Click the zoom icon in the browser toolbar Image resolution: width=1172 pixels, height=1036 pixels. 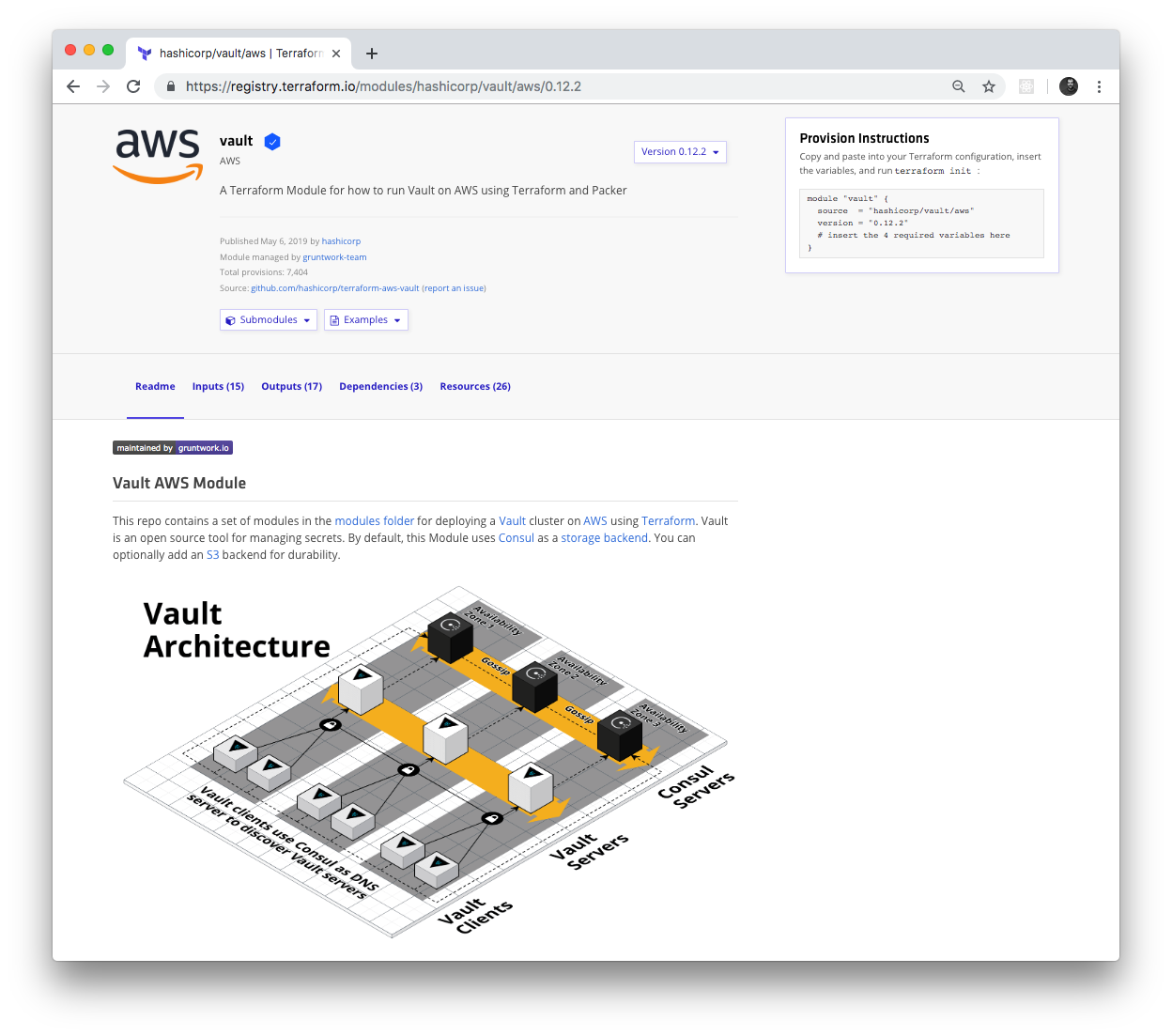click(958, 85)
